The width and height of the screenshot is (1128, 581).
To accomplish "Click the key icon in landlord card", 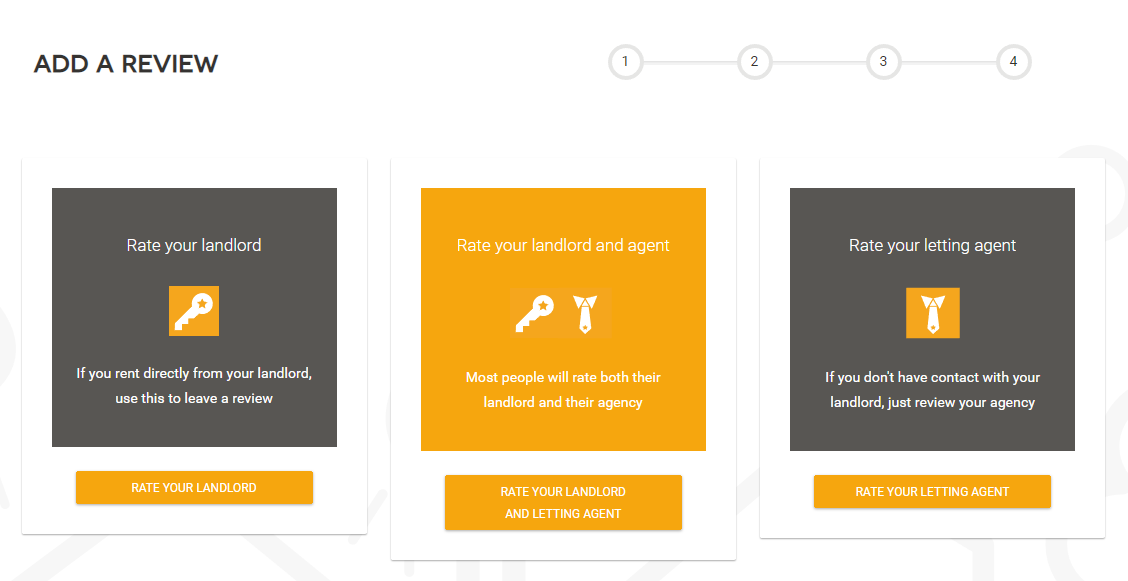I will 194,311.
